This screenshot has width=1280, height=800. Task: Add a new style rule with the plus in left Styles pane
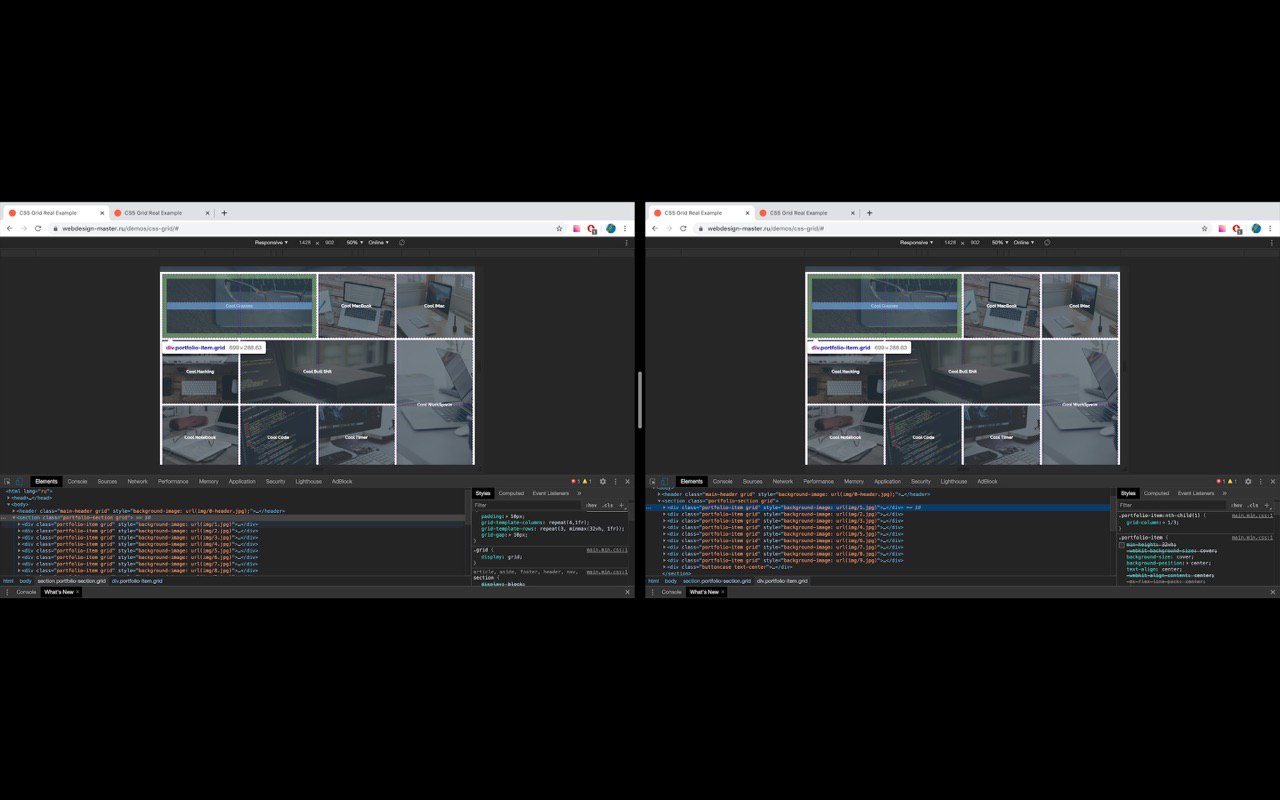pos(622,505)
